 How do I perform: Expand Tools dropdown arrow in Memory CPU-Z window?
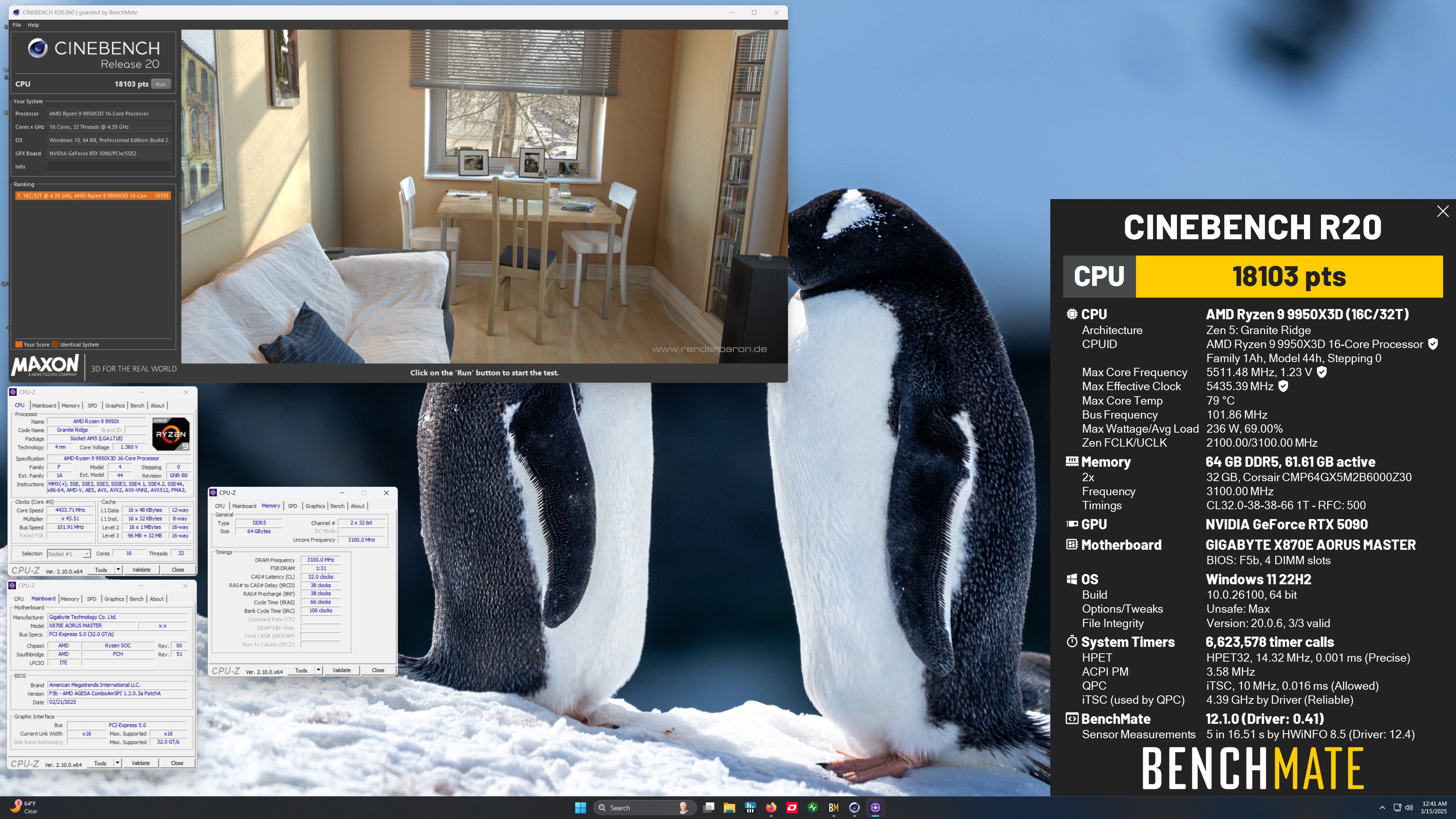click(x=318, y=670)
